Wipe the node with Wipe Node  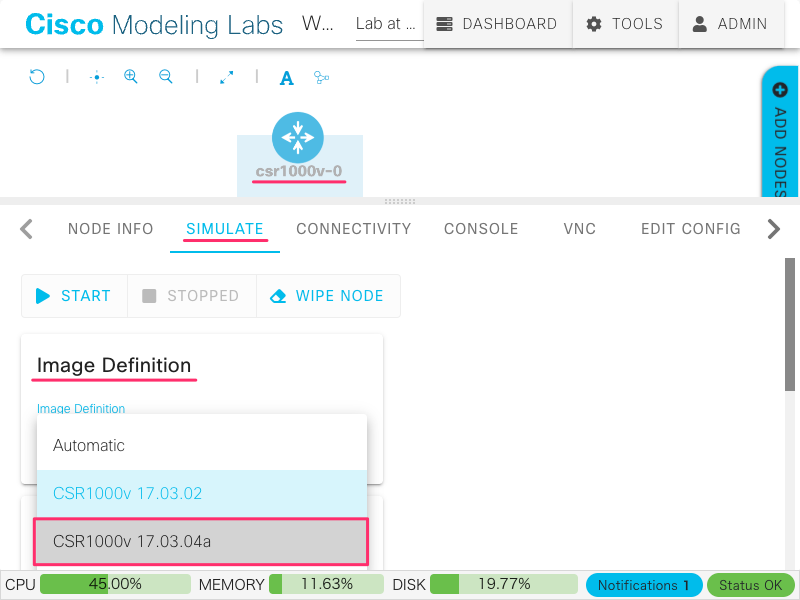328,296
